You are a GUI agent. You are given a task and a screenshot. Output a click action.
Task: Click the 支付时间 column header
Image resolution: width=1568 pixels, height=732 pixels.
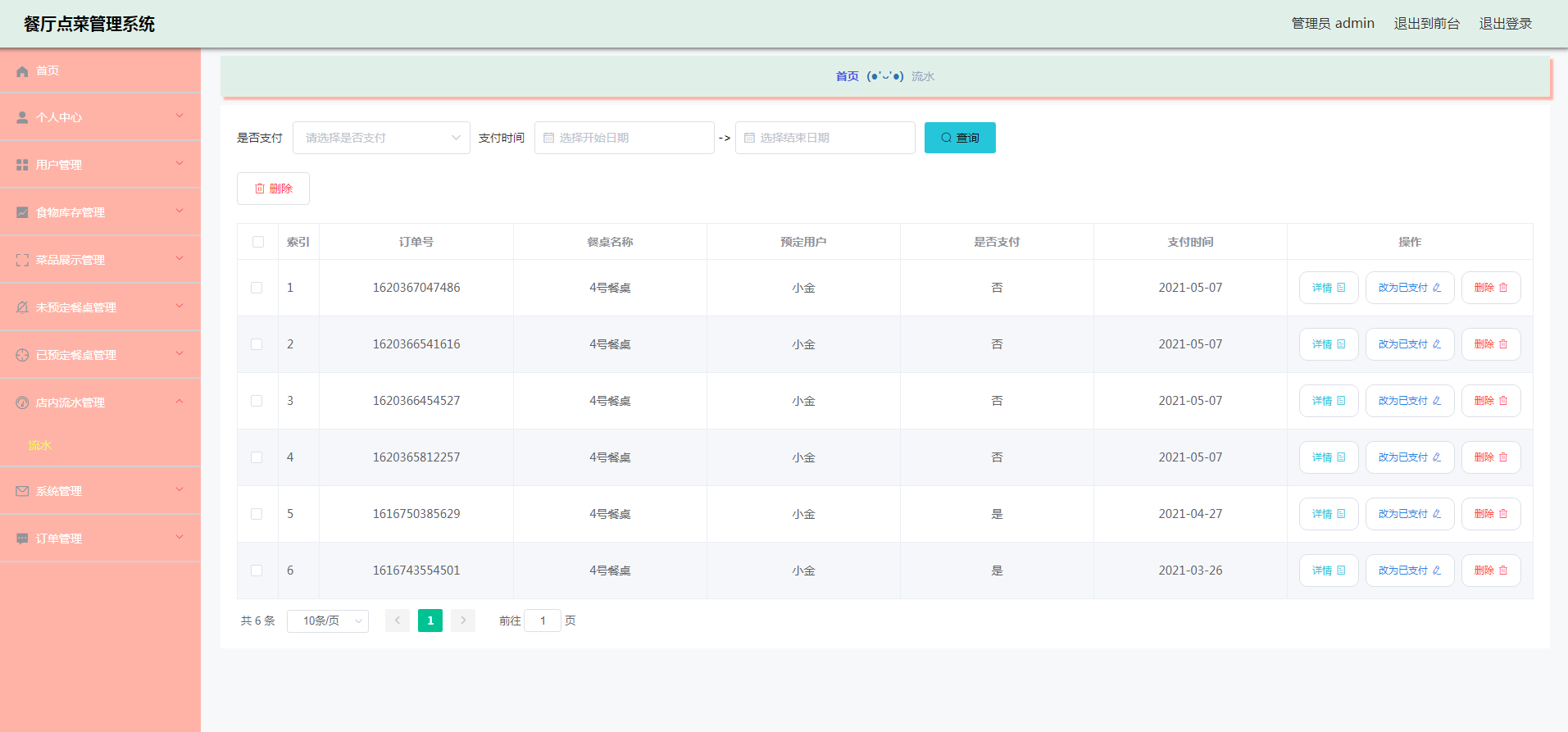point(1190,242)
